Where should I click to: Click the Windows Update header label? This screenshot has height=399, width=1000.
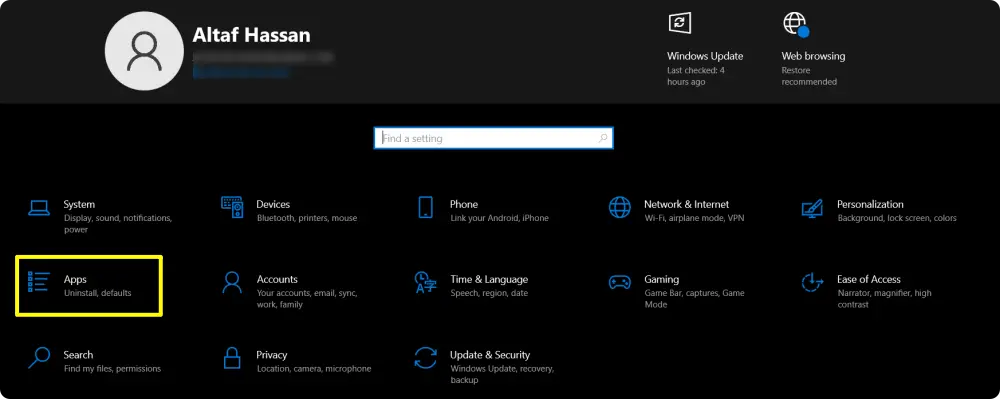click(705, 56)
